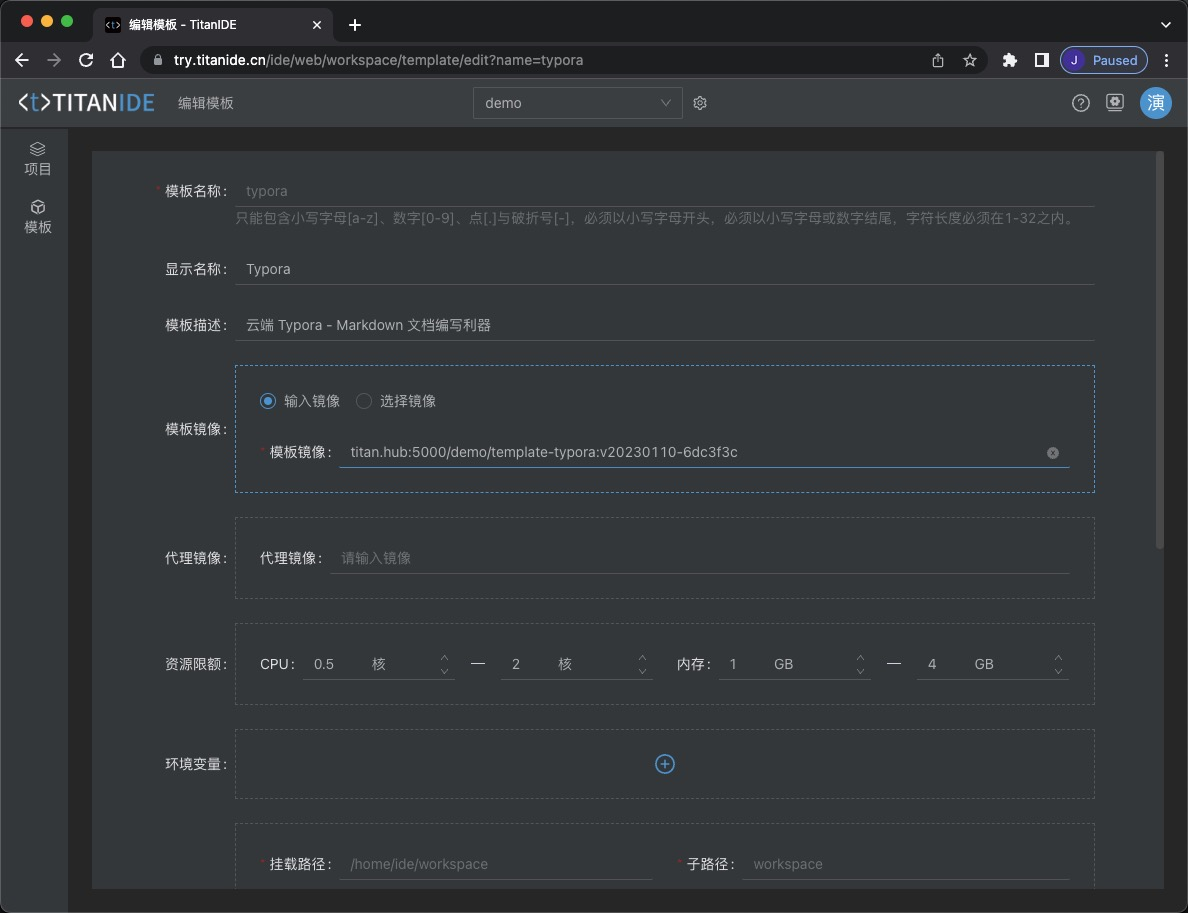This screenshot has height=913, width=1188.
Task: Select the 输入镜像 radio option
Action: click(x=268, y=401)
